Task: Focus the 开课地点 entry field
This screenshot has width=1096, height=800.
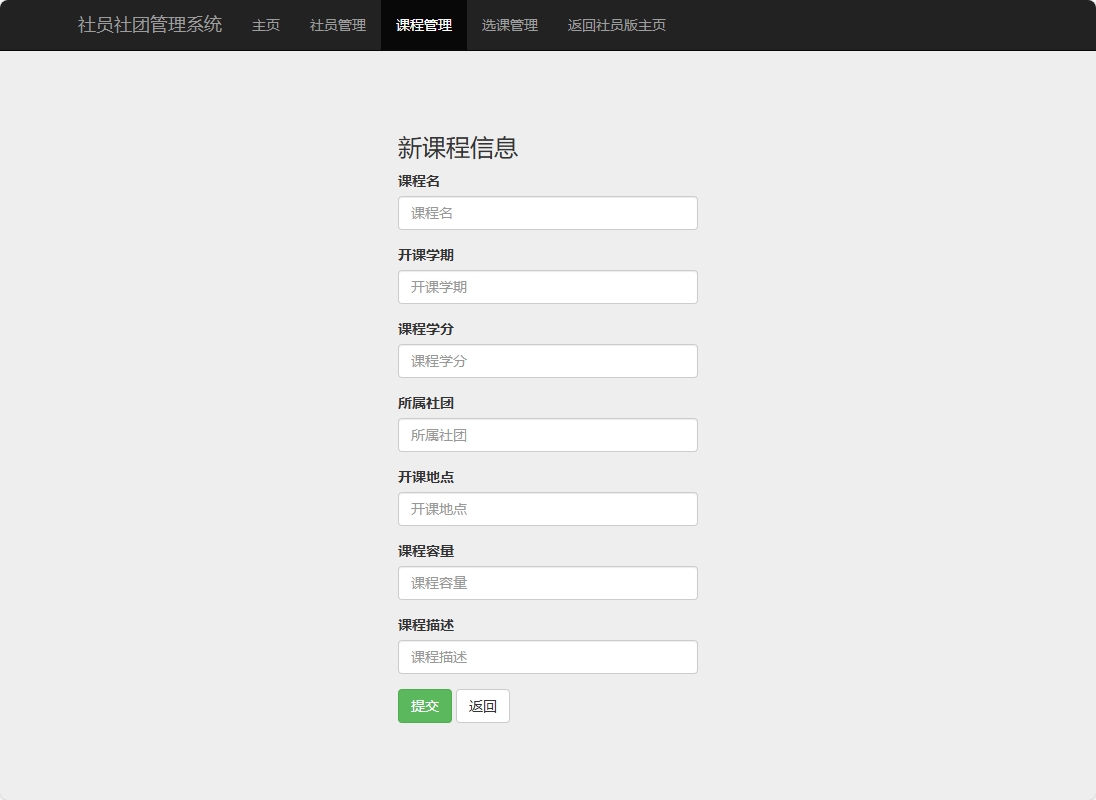Action: (x=548, y=509)
